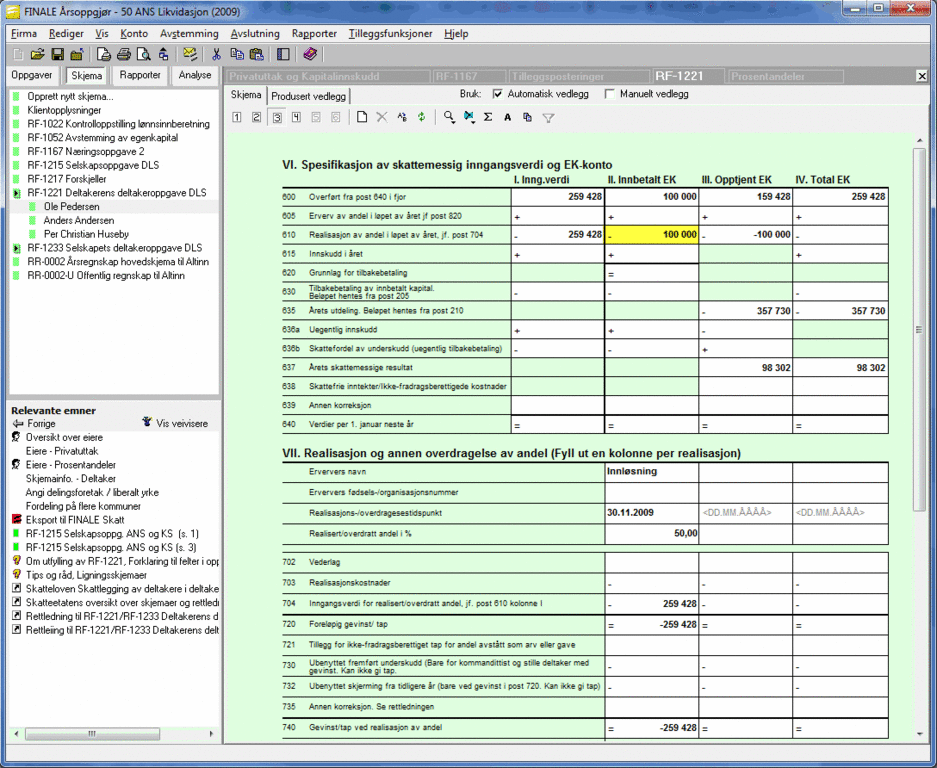
Task: Switch to the Rapporter panel tab
Action: click(140, 75)
